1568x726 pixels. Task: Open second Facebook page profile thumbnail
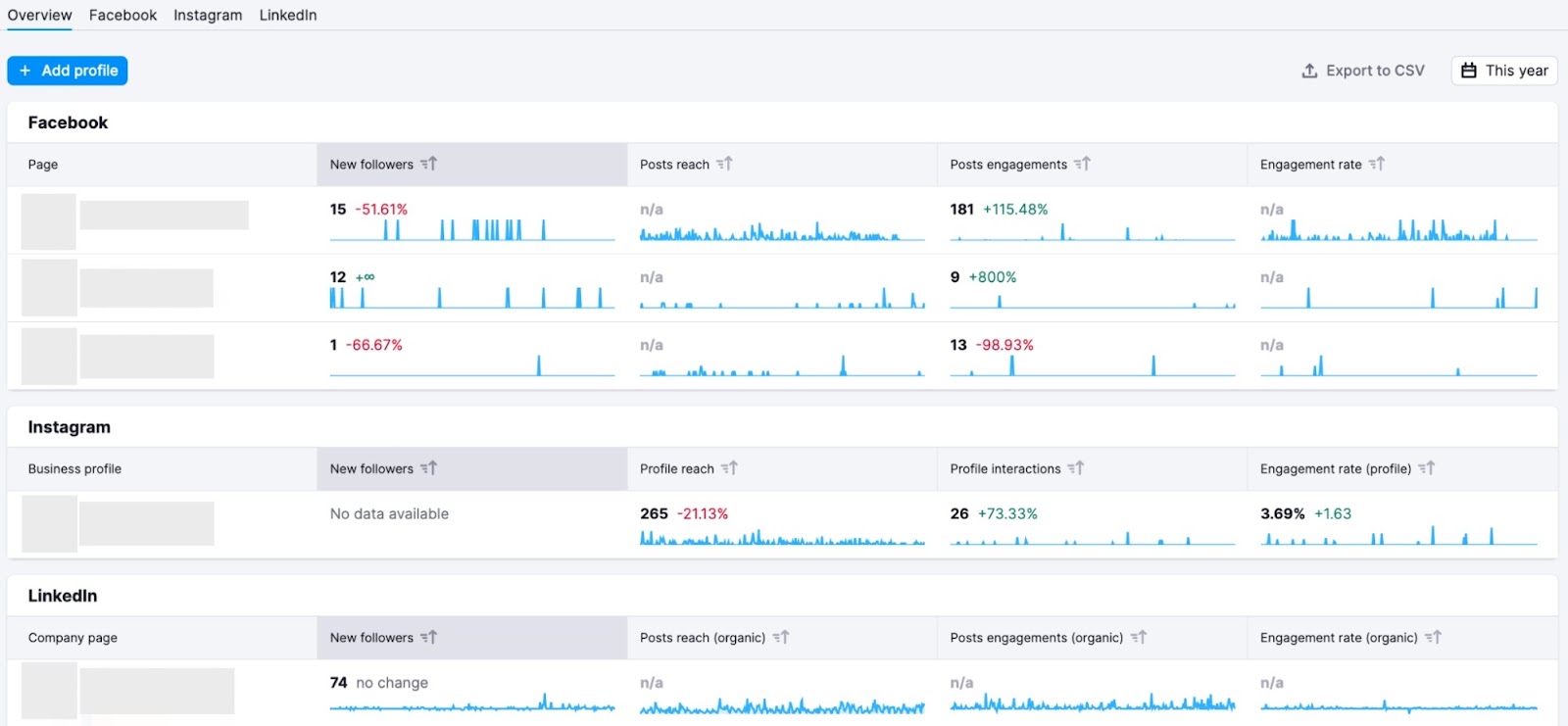click(x=49, y=288)
